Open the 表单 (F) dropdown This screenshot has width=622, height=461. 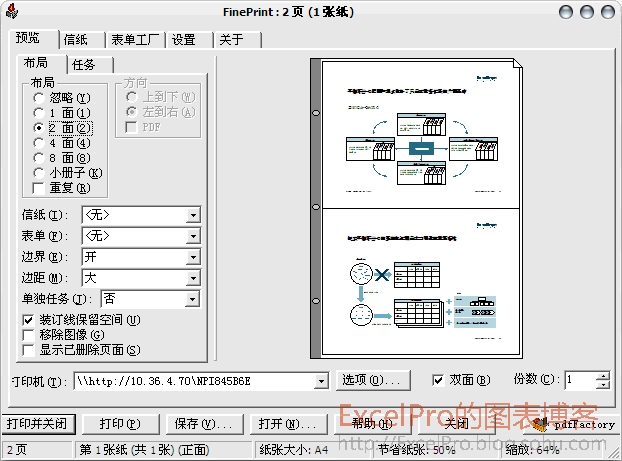click(x=193, y=236)
